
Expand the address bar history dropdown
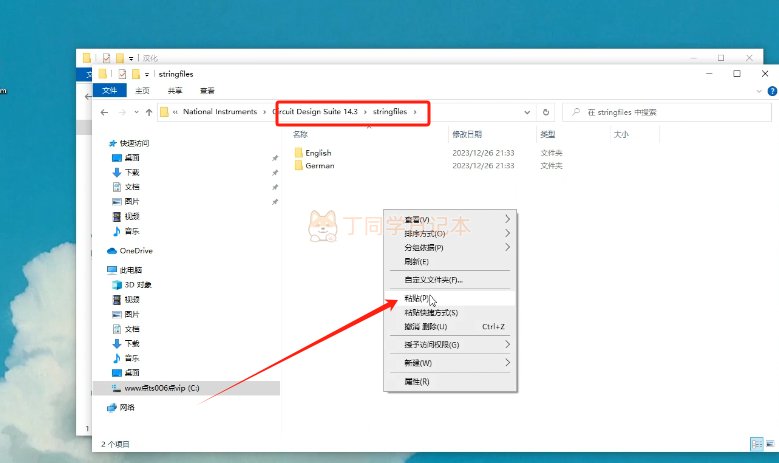pos(527,112)
